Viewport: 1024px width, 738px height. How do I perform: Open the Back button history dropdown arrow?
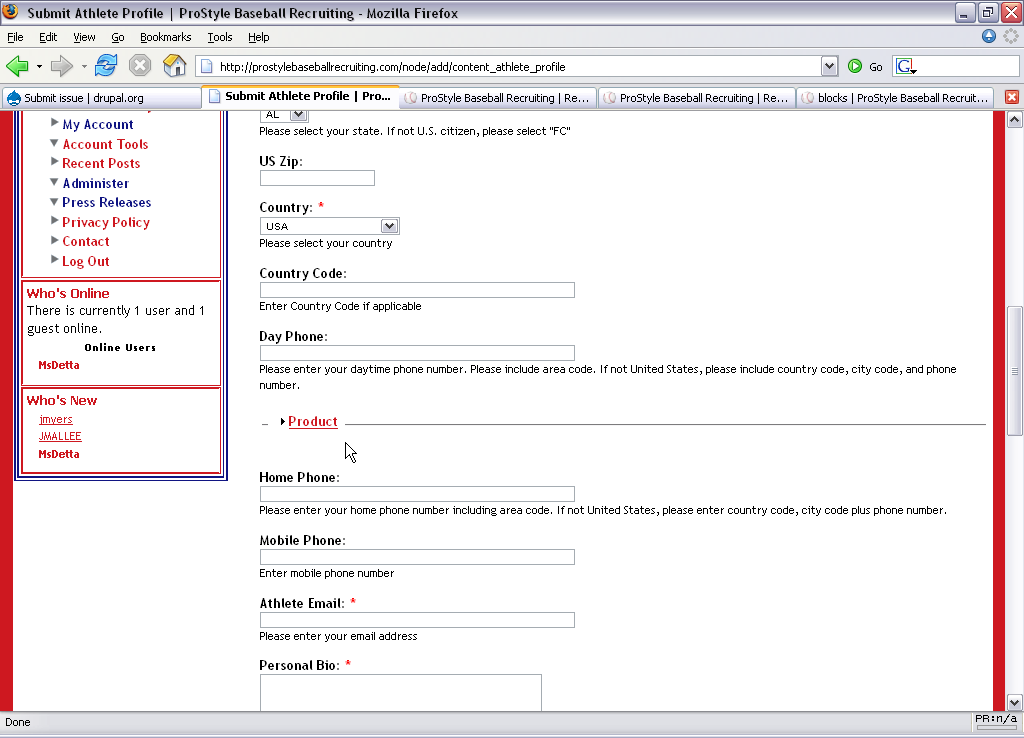[x=39, y=66]
